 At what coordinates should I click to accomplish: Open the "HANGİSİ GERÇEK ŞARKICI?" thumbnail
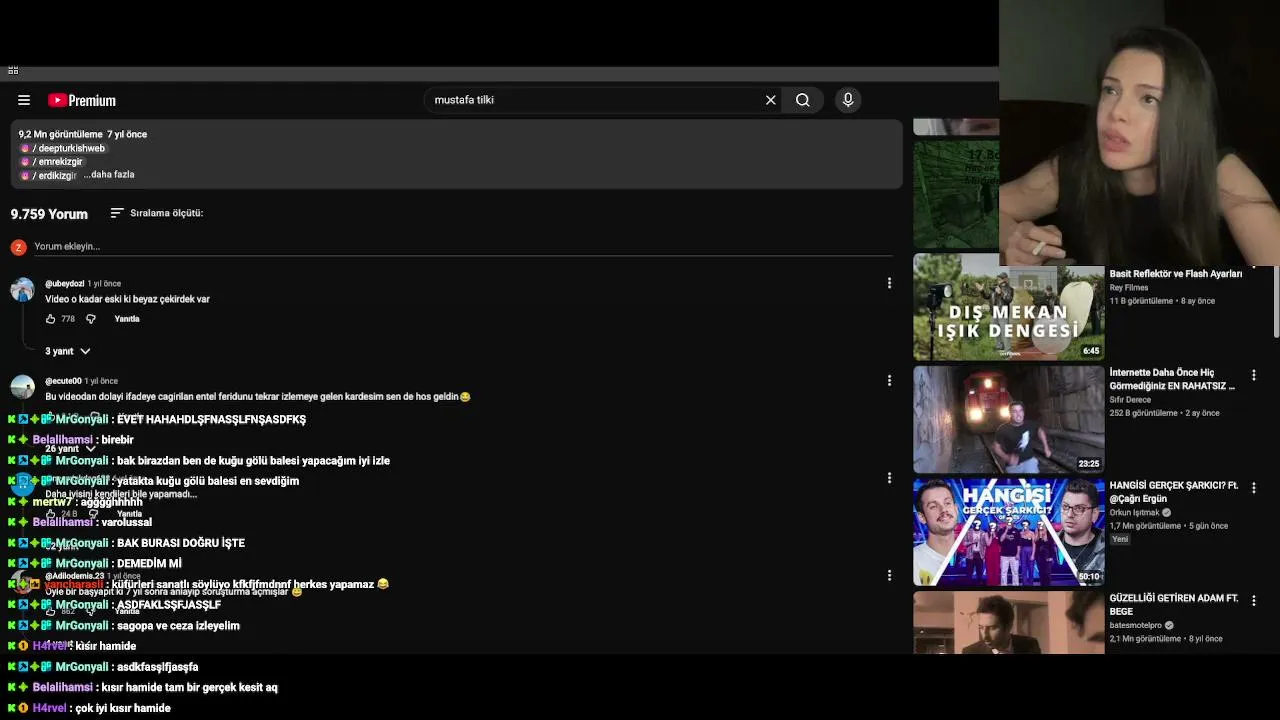pyautogui.click(x=1008, y=532)
